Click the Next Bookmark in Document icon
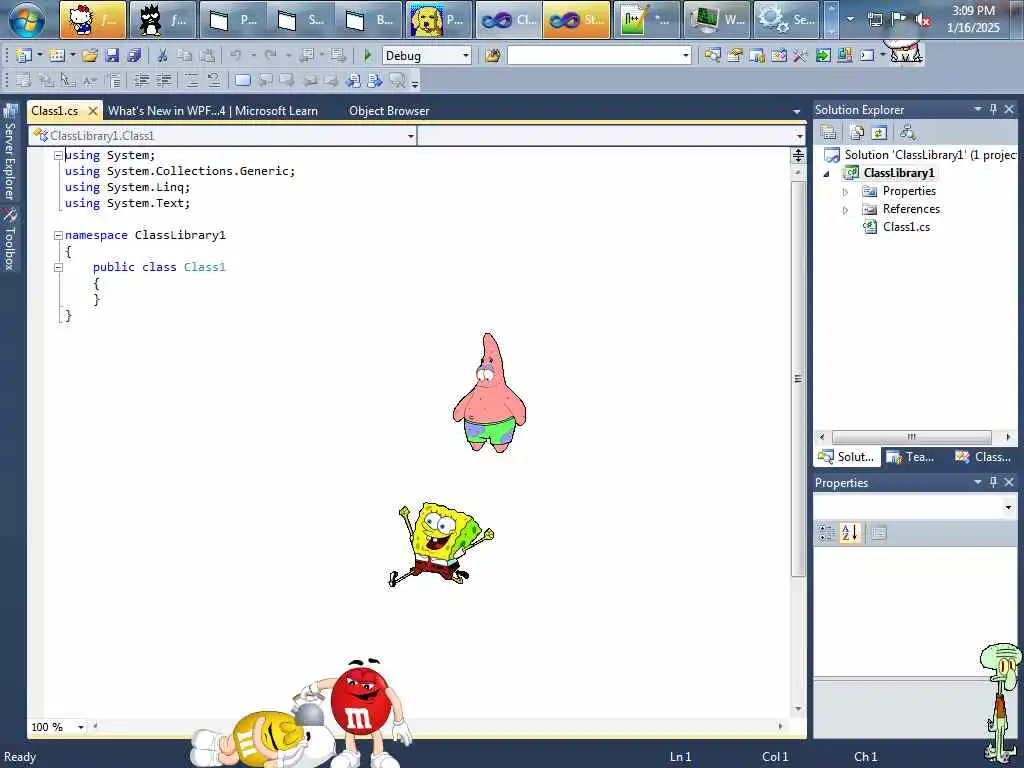 376,80
